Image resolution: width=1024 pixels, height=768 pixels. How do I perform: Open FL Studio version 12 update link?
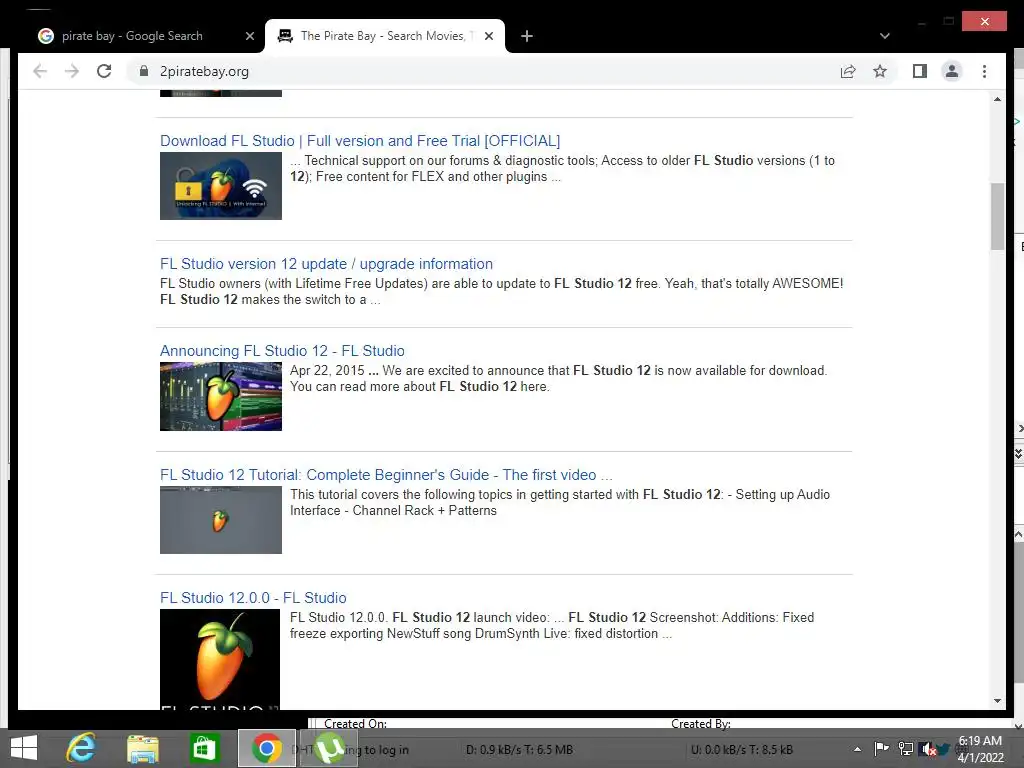click(327, 264)
